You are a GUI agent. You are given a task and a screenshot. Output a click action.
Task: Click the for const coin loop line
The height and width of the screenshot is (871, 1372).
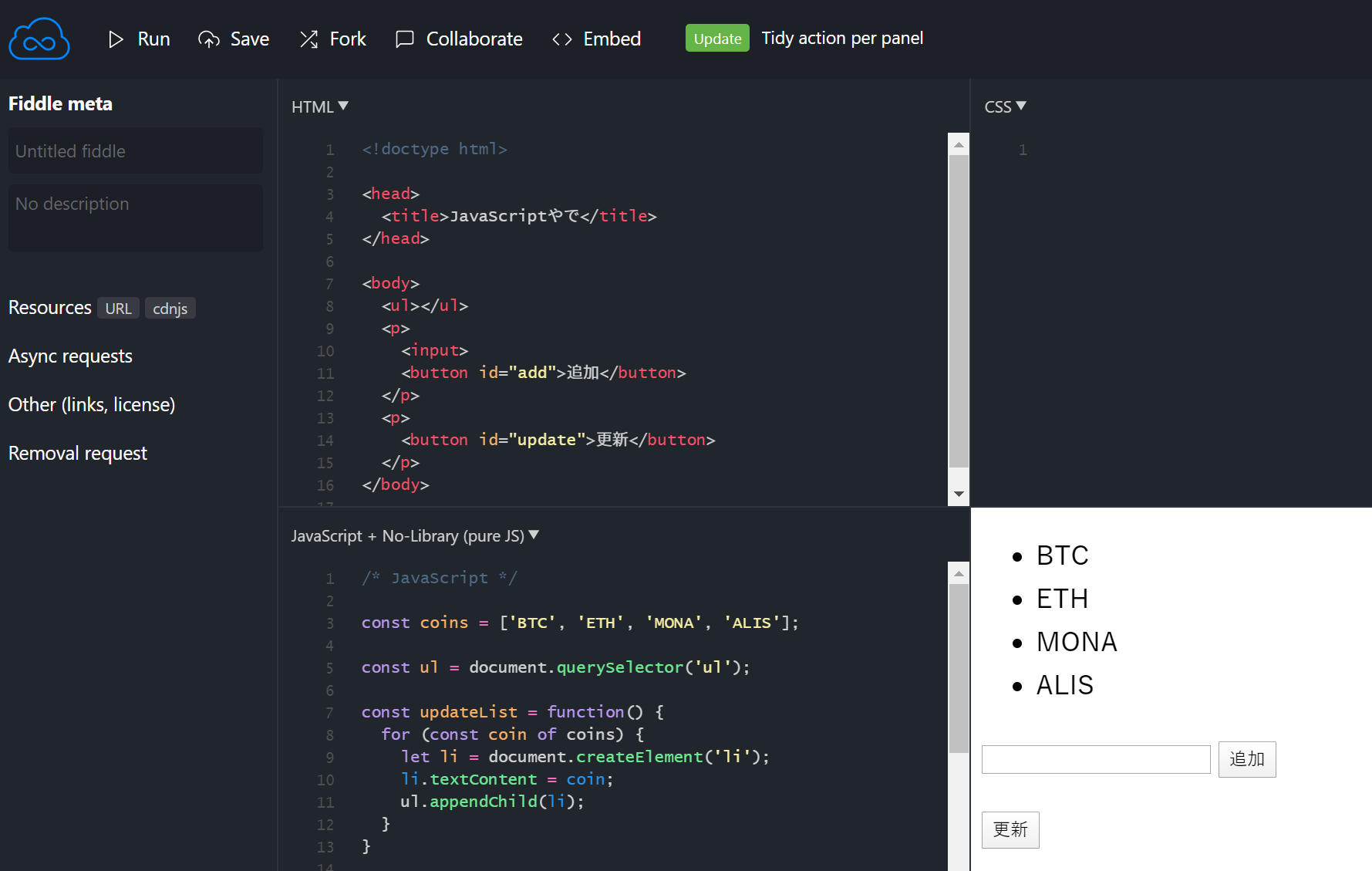pos(513,734)
